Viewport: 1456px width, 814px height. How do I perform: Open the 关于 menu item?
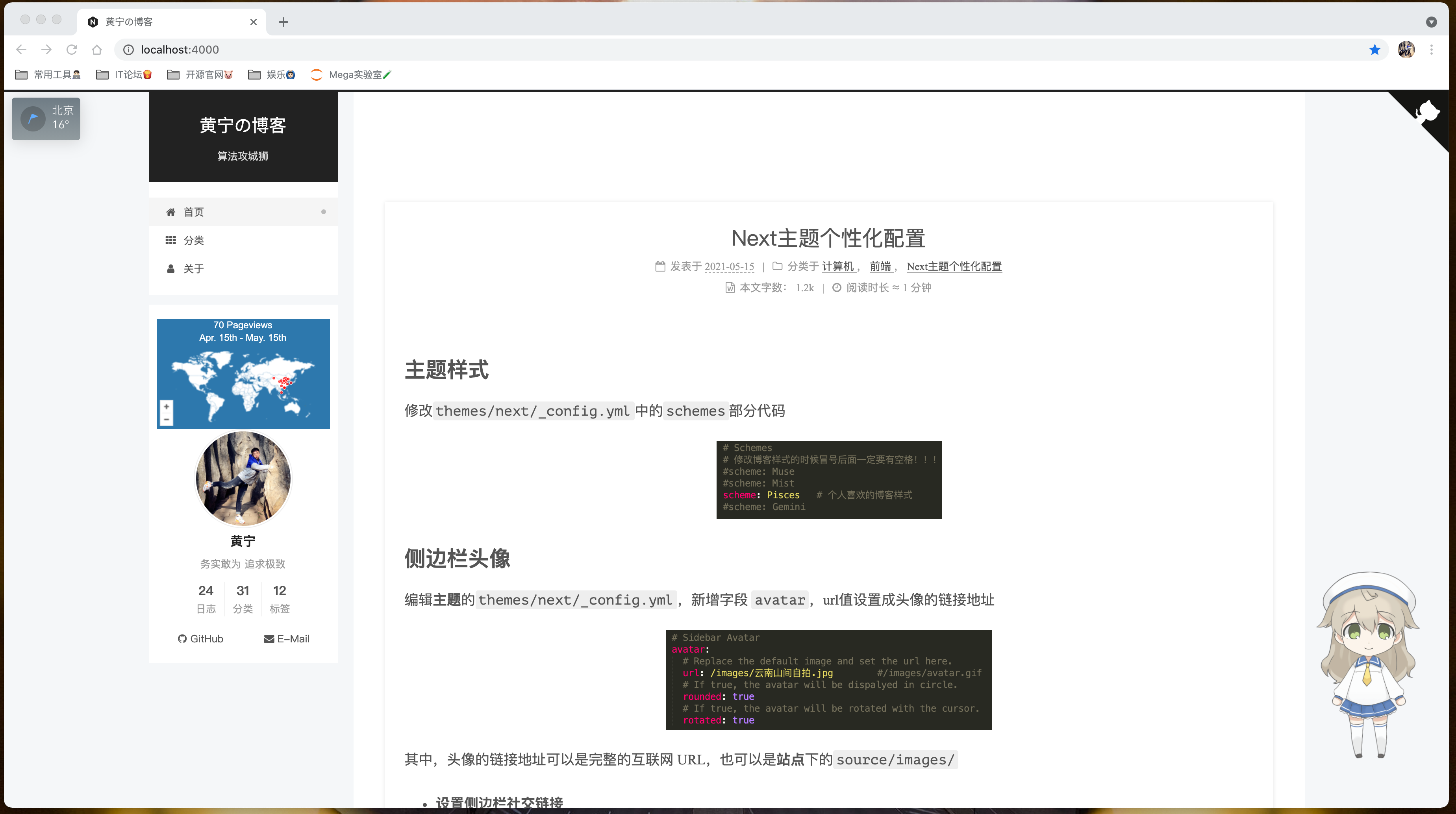pyautogui.click(x=243, y=268)
